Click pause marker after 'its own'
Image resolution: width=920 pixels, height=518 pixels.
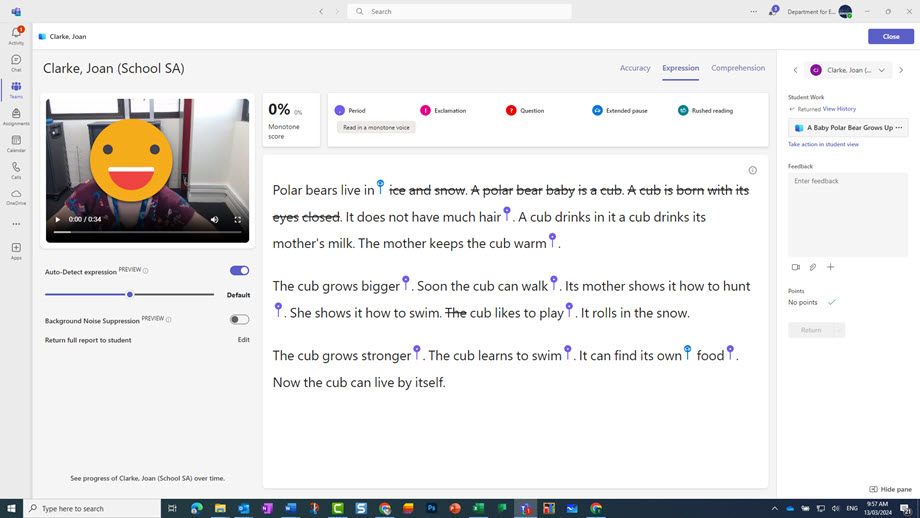688,352
